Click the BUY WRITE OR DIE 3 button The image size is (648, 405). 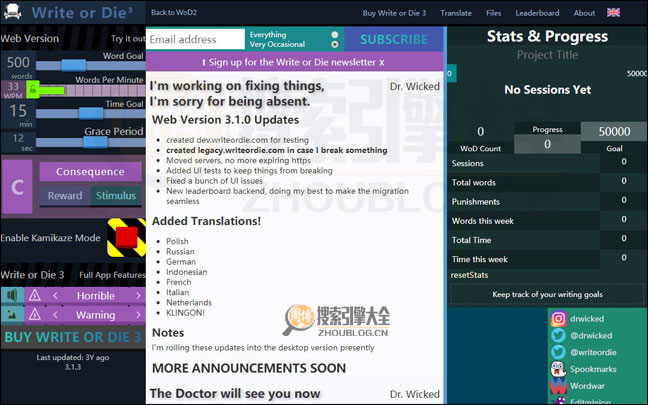point(73,337)
